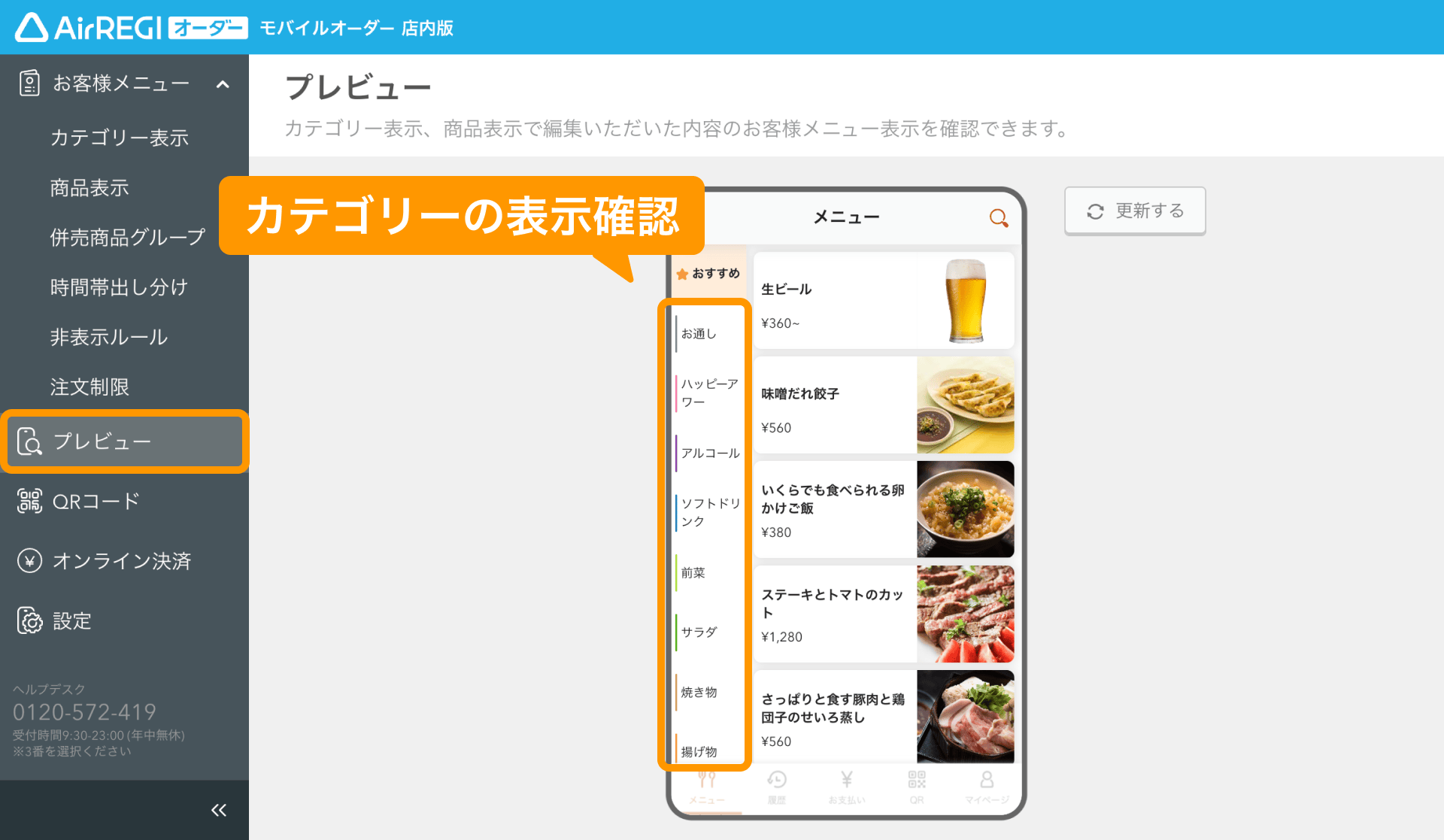
Task: Click the search magnifier icon in the menu preview
Action: (x=998, y=218)
